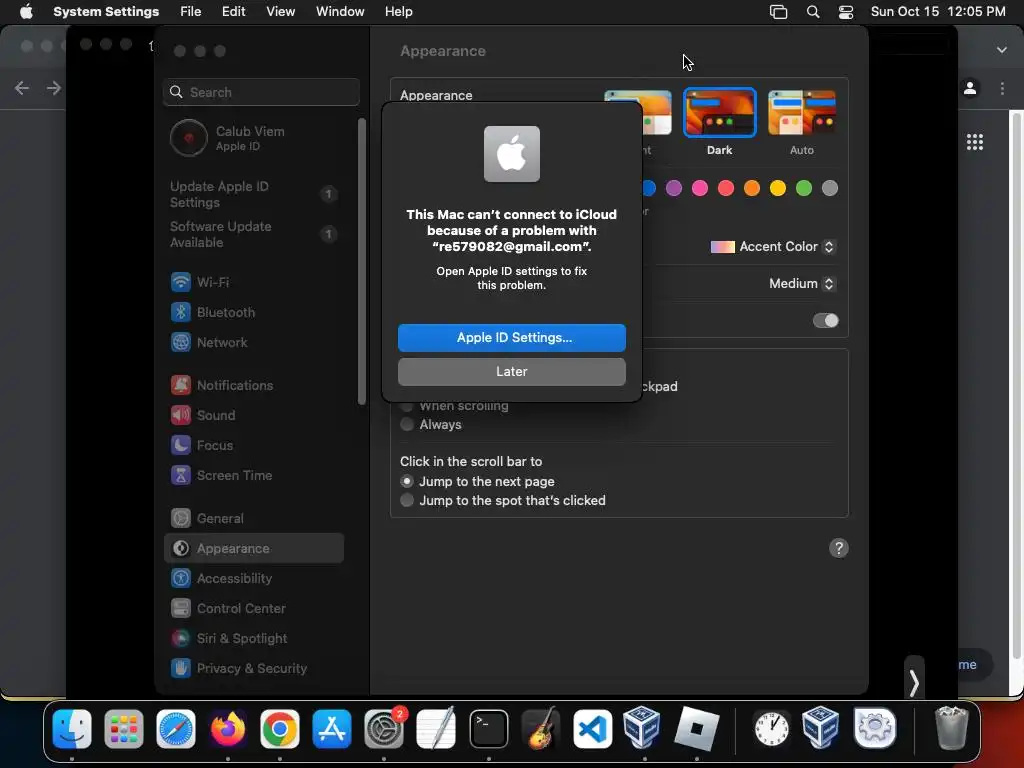The height and width of the screenshot is (768, 1024).
Task: Open General settings in sidebar
Action: [255, 519]
